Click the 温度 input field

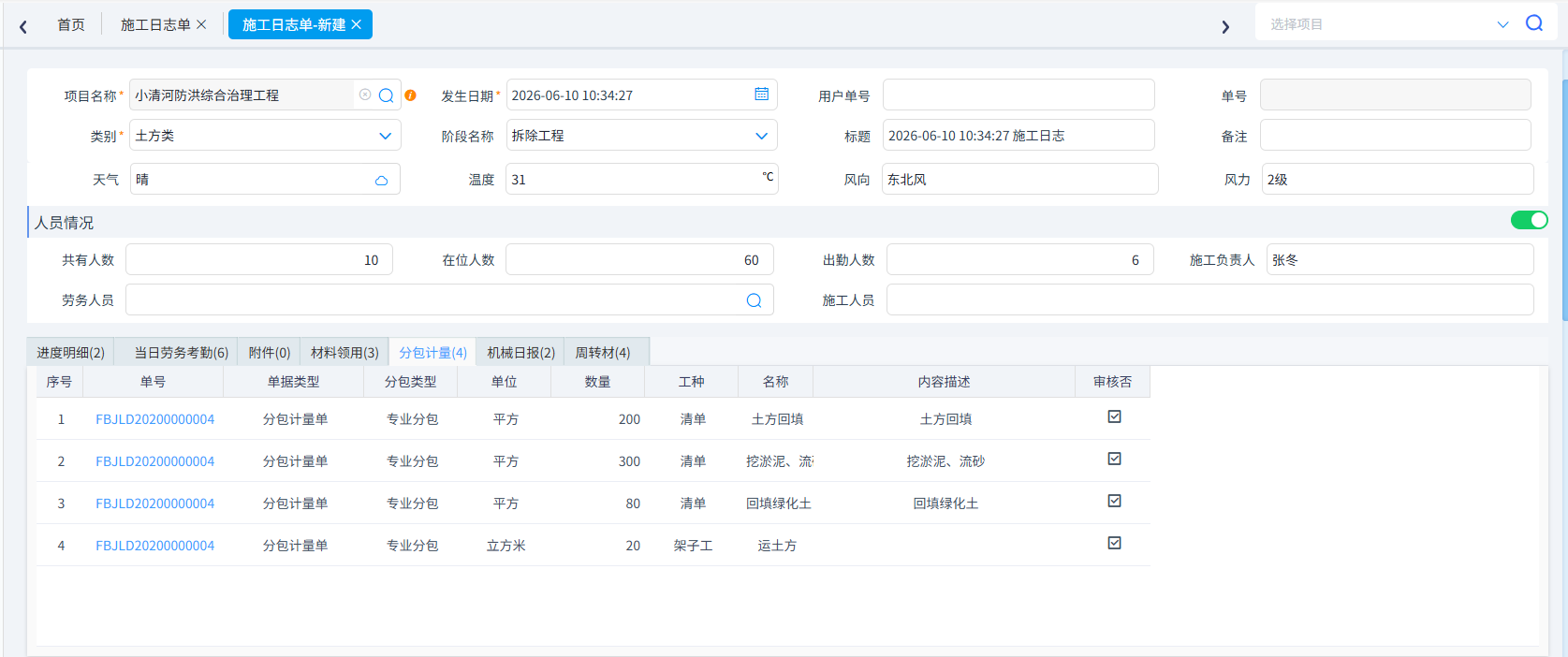641,179
